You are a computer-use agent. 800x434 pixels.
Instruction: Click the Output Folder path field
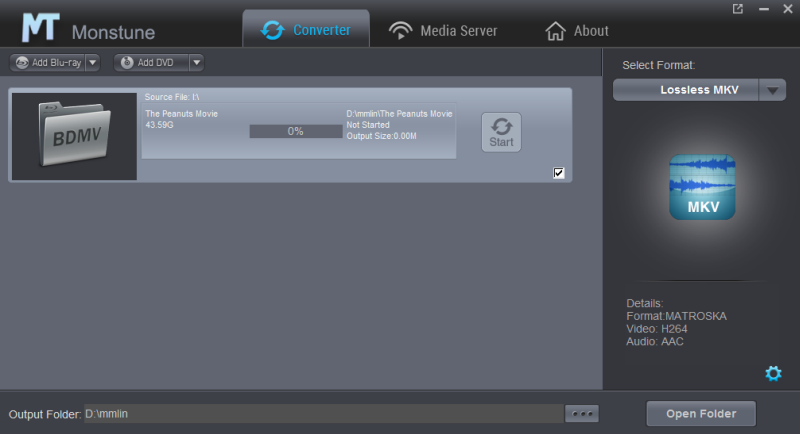(x=320, y=414)
